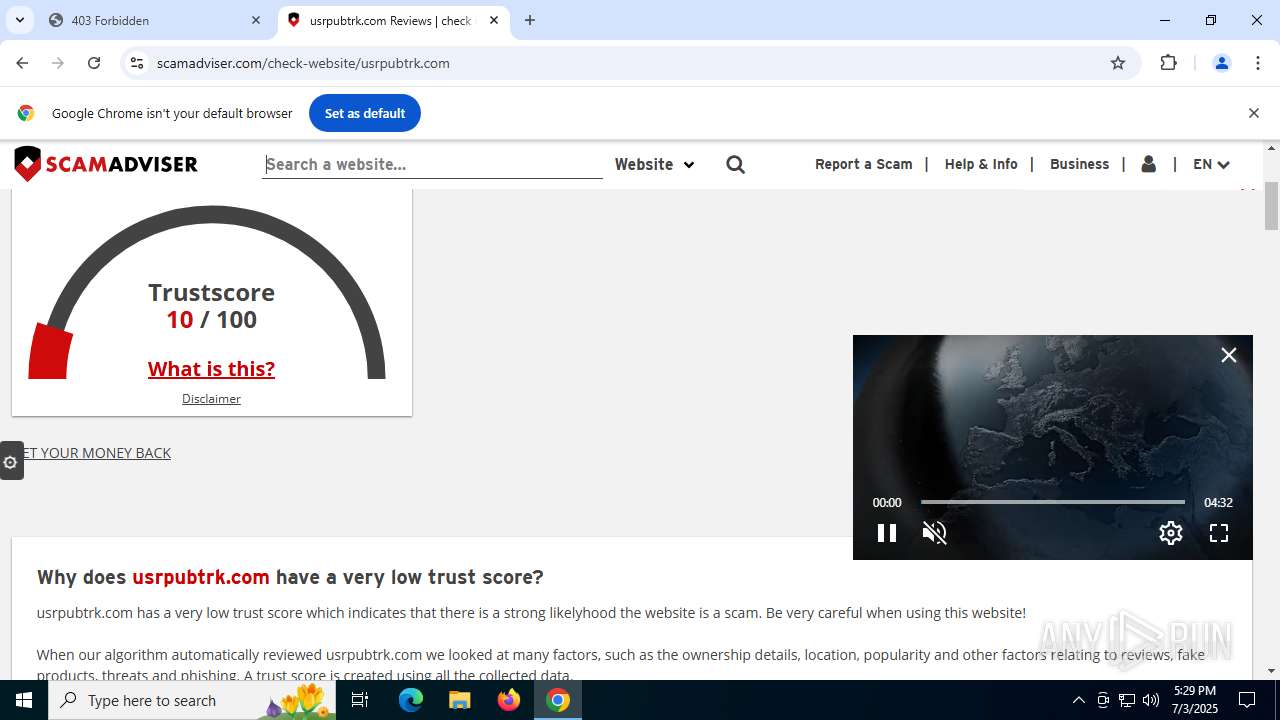
Task: View site information icon in address bar
Action: 137,63
